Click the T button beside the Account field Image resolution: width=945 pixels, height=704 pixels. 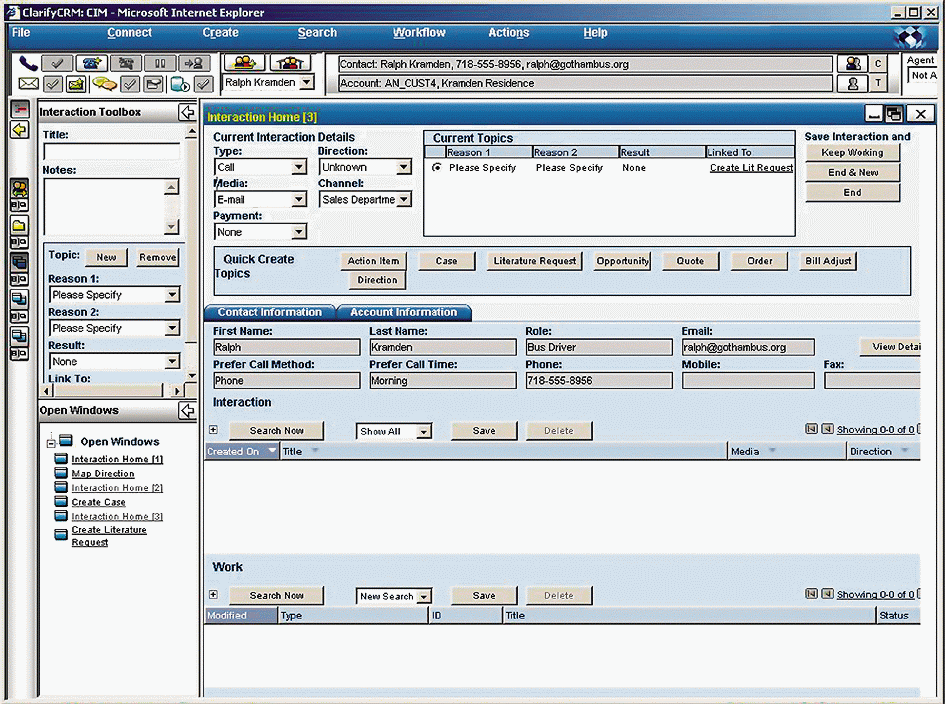point(878,83)
